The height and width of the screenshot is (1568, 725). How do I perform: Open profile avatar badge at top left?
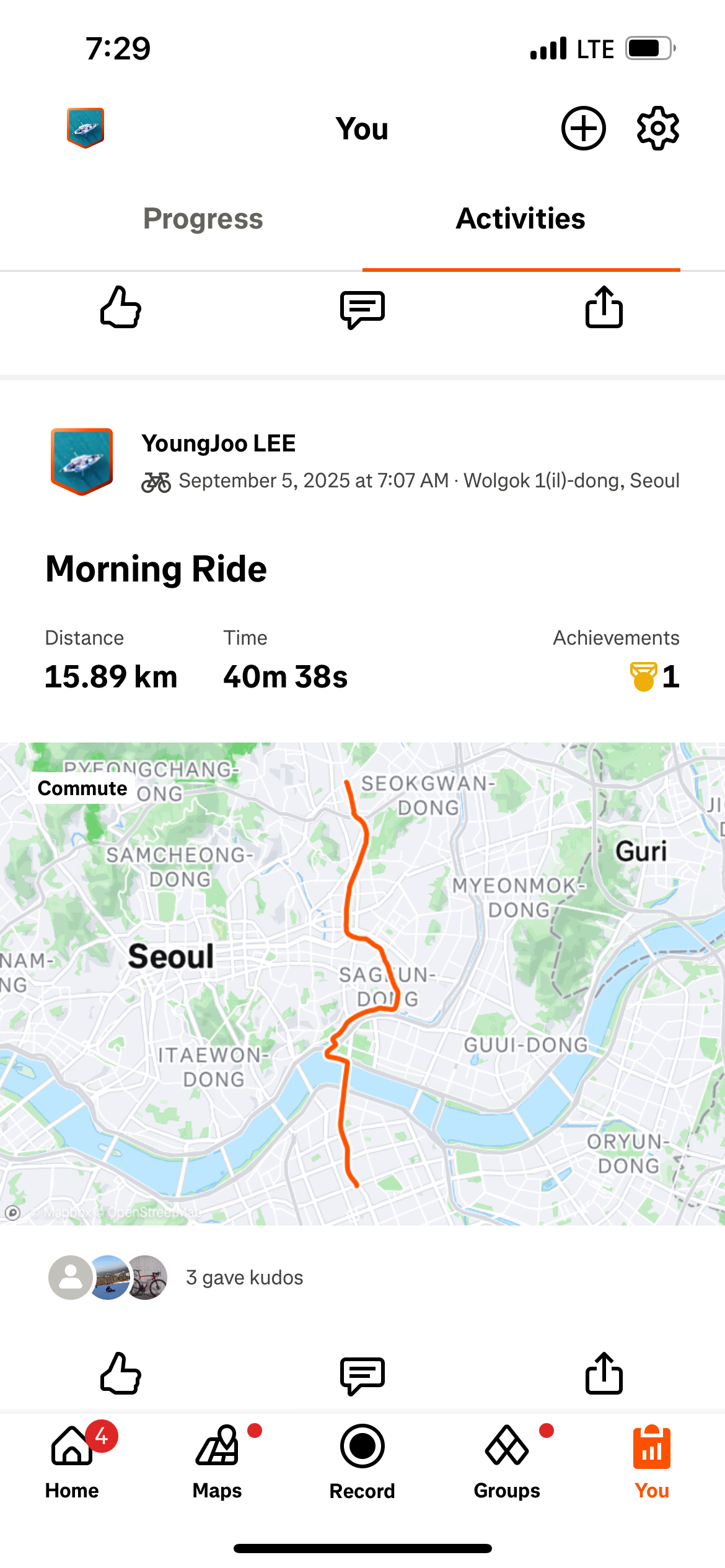(x=86, y=128)
